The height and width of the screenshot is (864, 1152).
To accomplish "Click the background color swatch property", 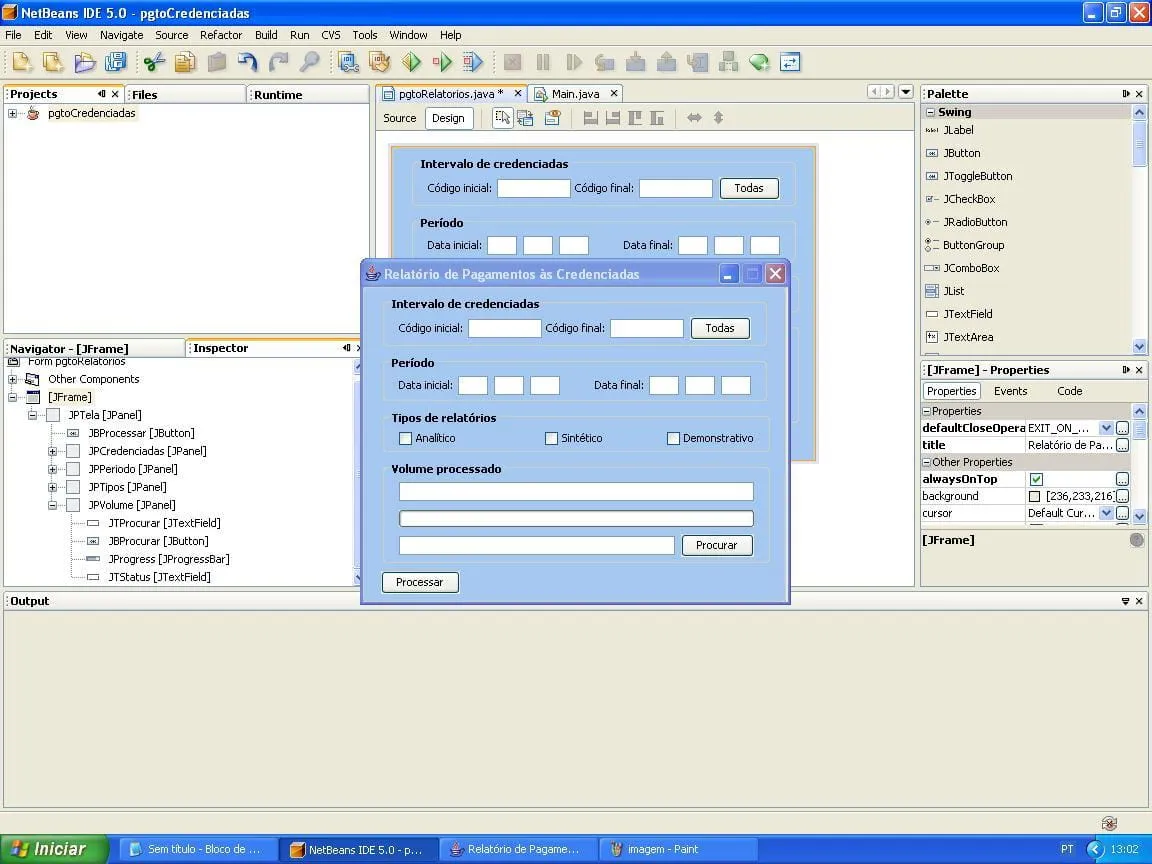I will coord(1035,496).
